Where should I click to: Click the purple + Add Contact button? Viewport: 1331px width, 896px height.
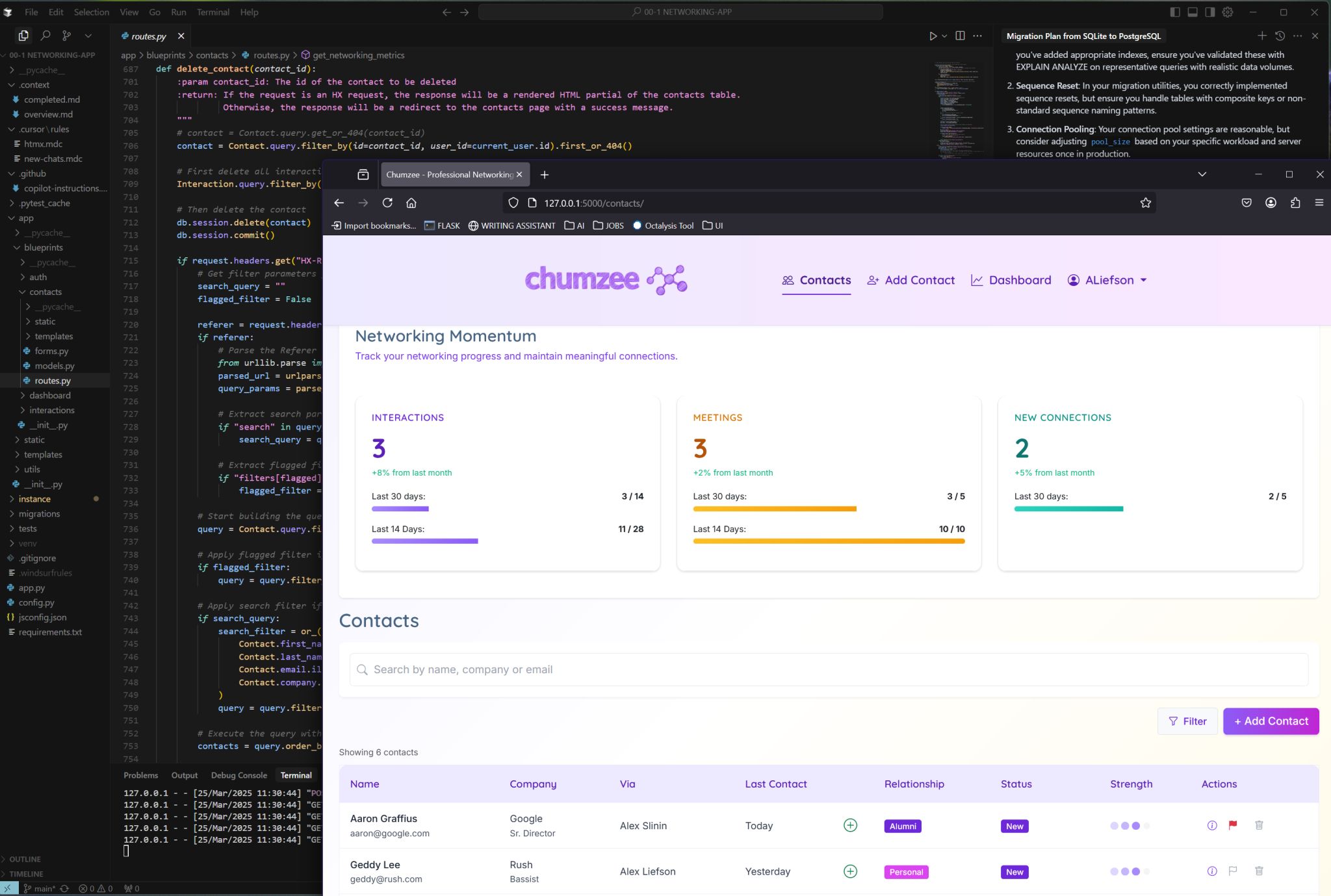1271,721
